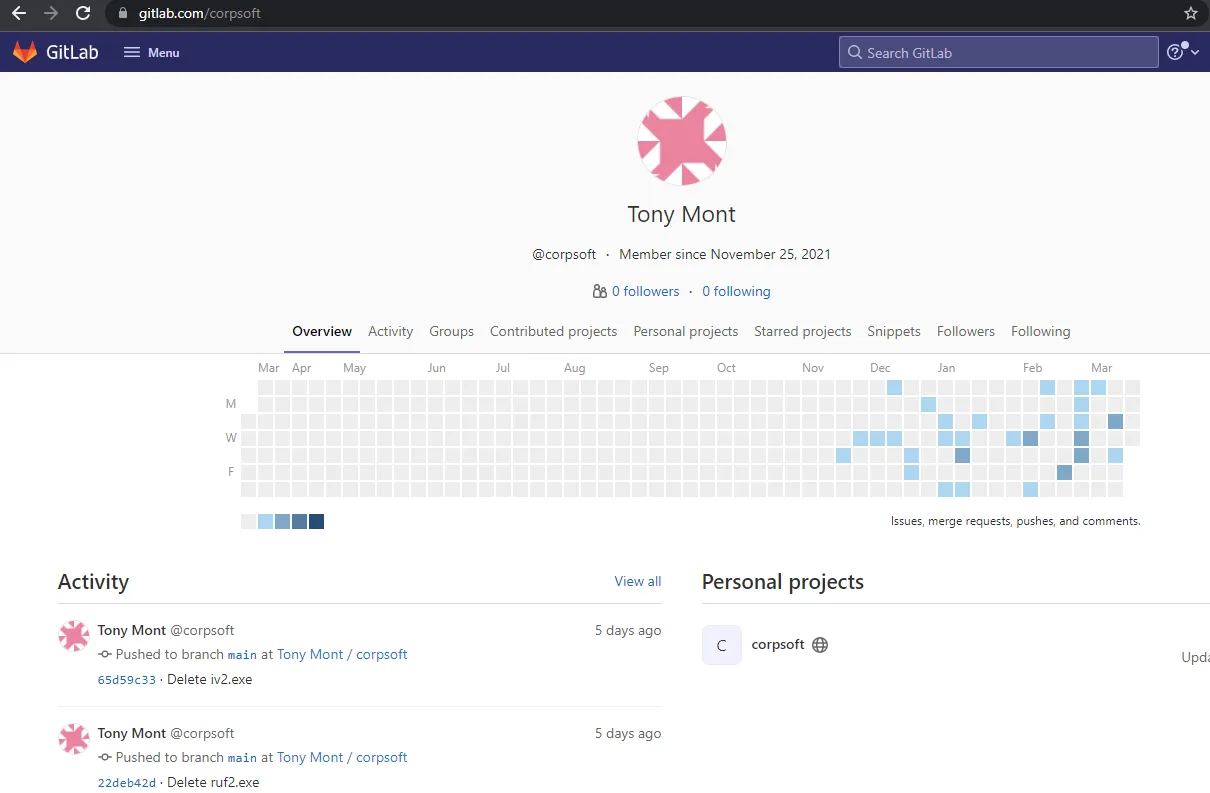Click the 'Member since November 25, 2021' text
The height and width of the screenshot is (793, 1210).
pos(725,254)
